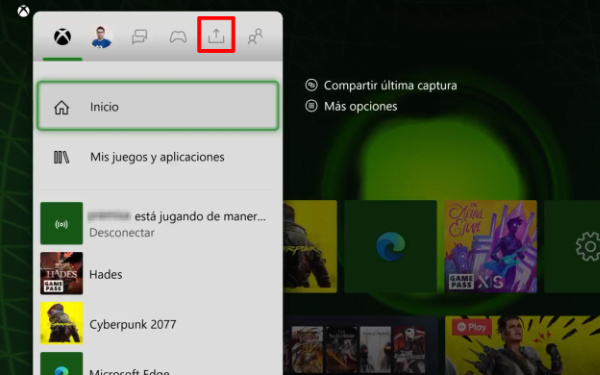Viewport: 600px width, 375px height.
Task: Open the Xbox home guide tab
Action: coord(62,37)
